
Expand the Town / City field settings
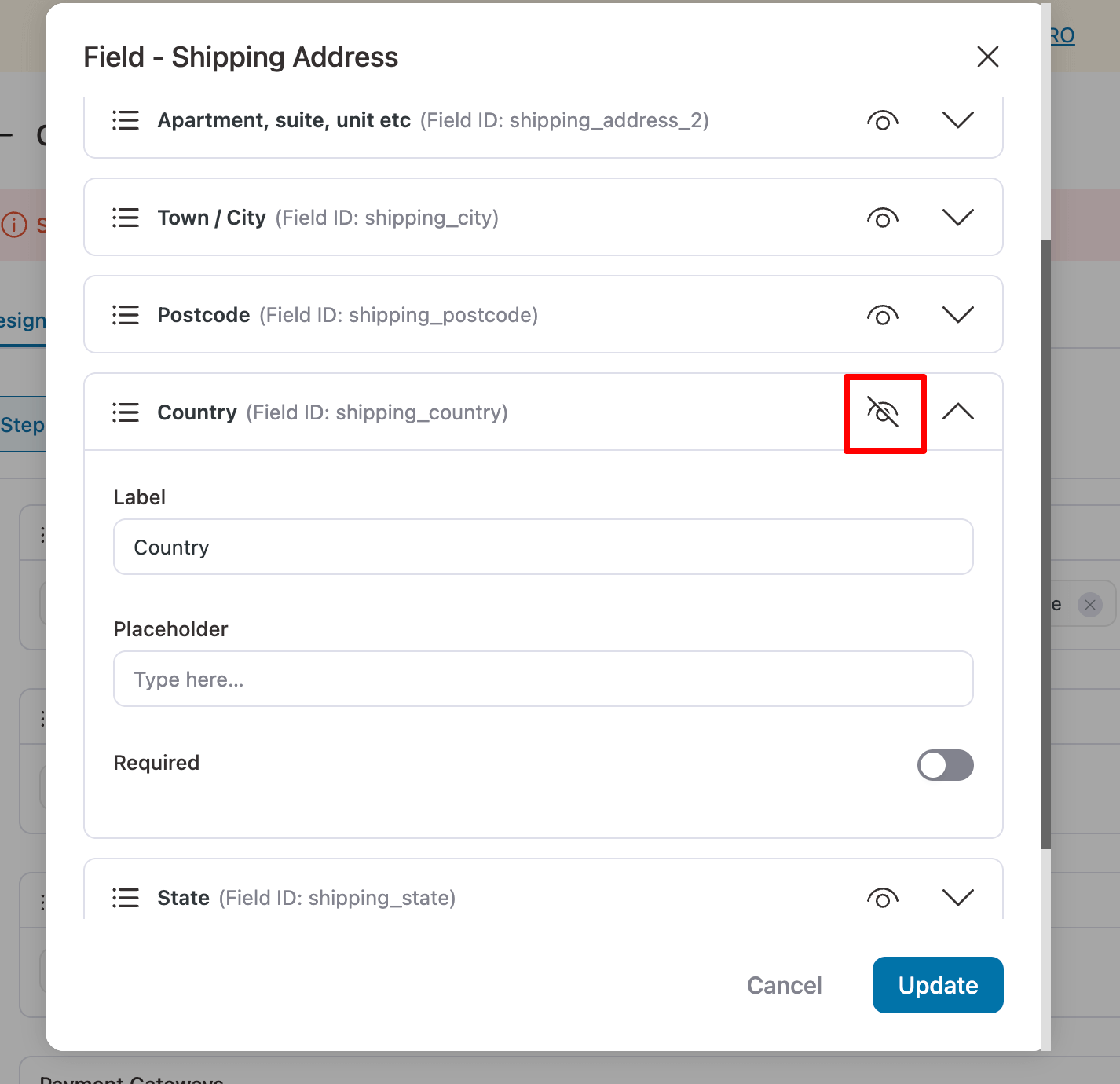click(958, 218)
